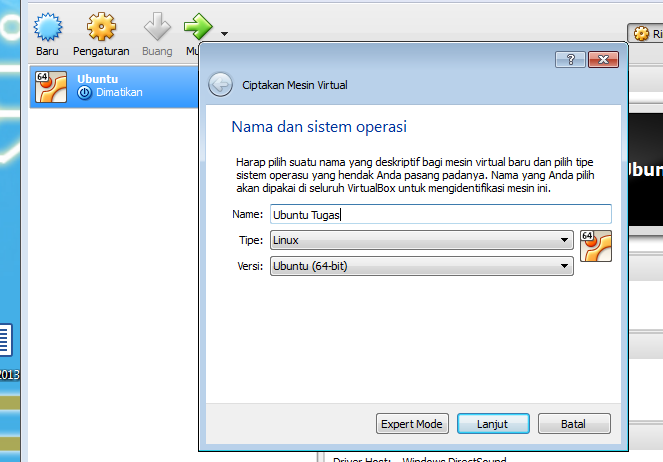
Task: Expand the start arrow dropdown menu
Action: point(225,33)
